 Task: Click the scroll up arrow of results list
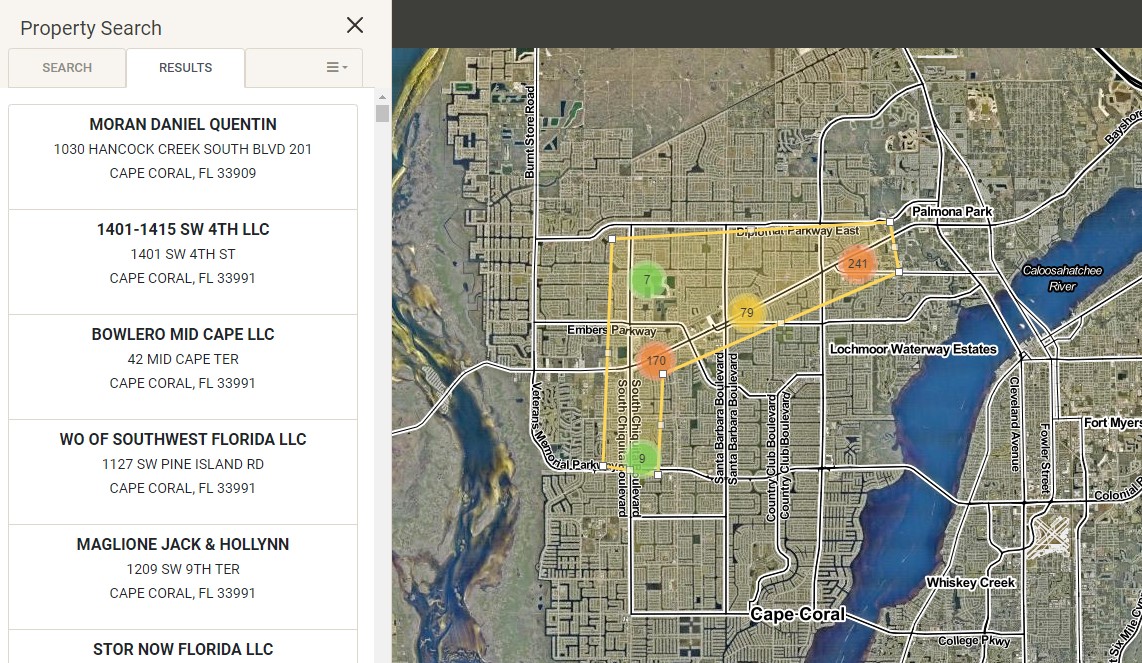pos(382,97)
